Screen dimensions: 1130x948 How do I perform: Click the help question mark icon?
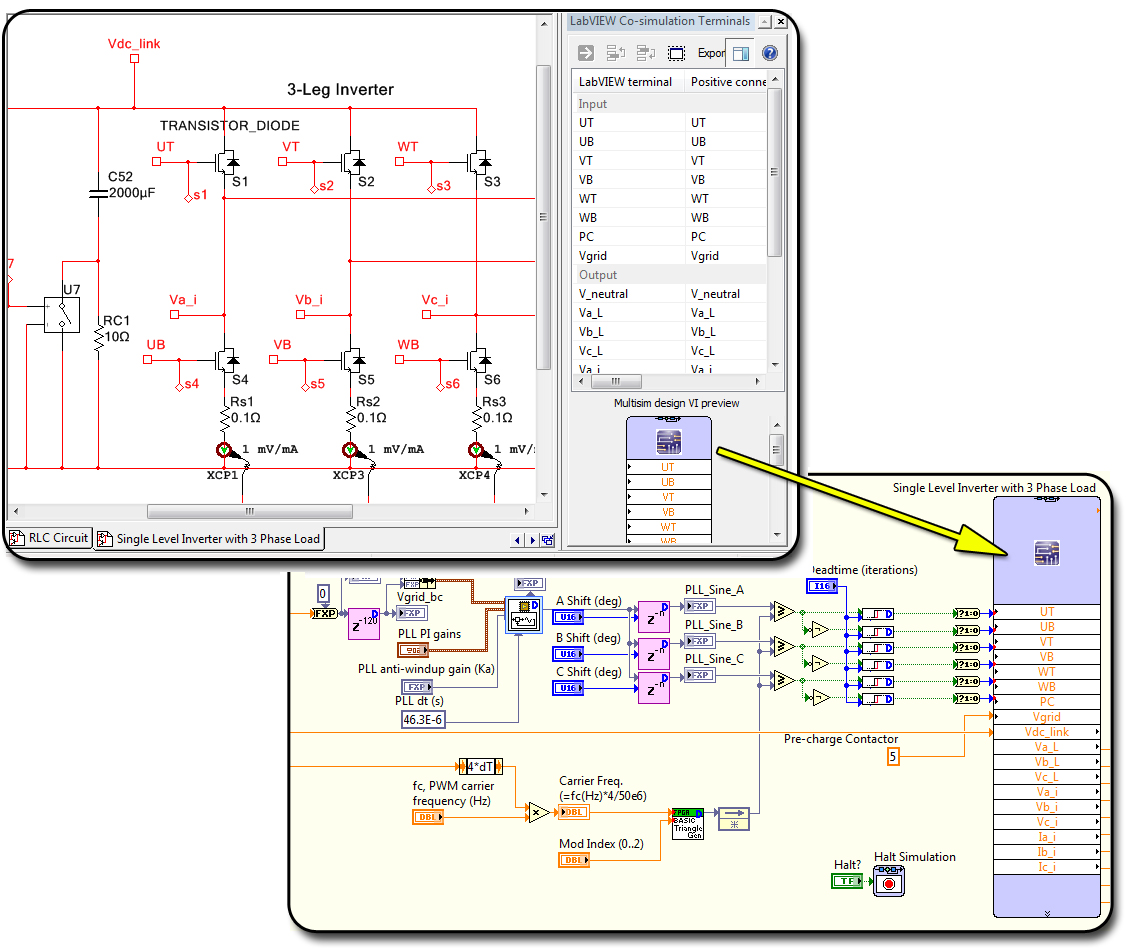769,53
